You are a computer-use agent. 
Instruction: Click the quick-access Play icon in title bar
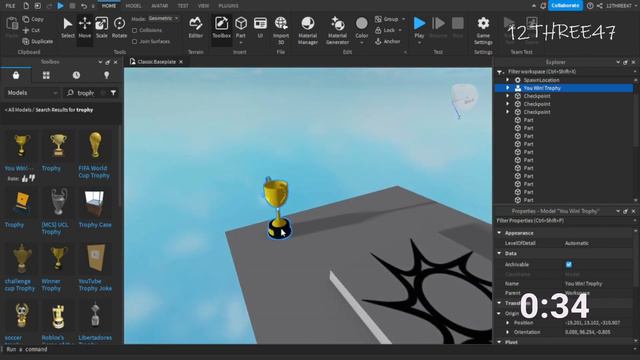point(60,6)
